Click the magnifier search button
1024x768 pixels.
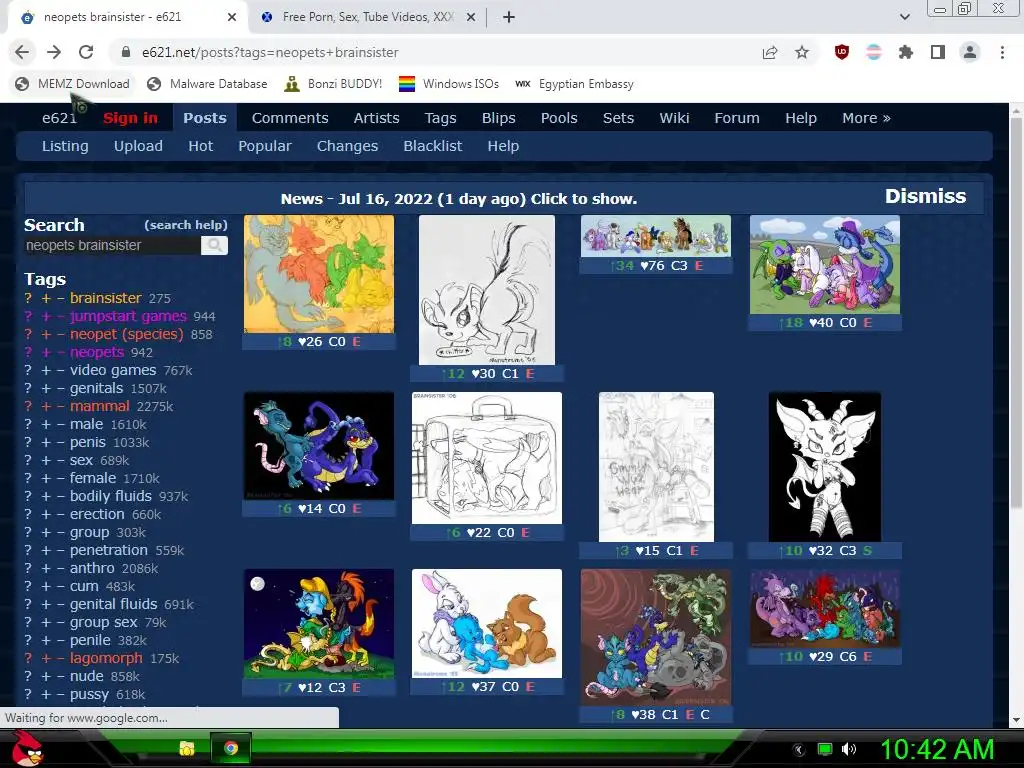point(214,245)
